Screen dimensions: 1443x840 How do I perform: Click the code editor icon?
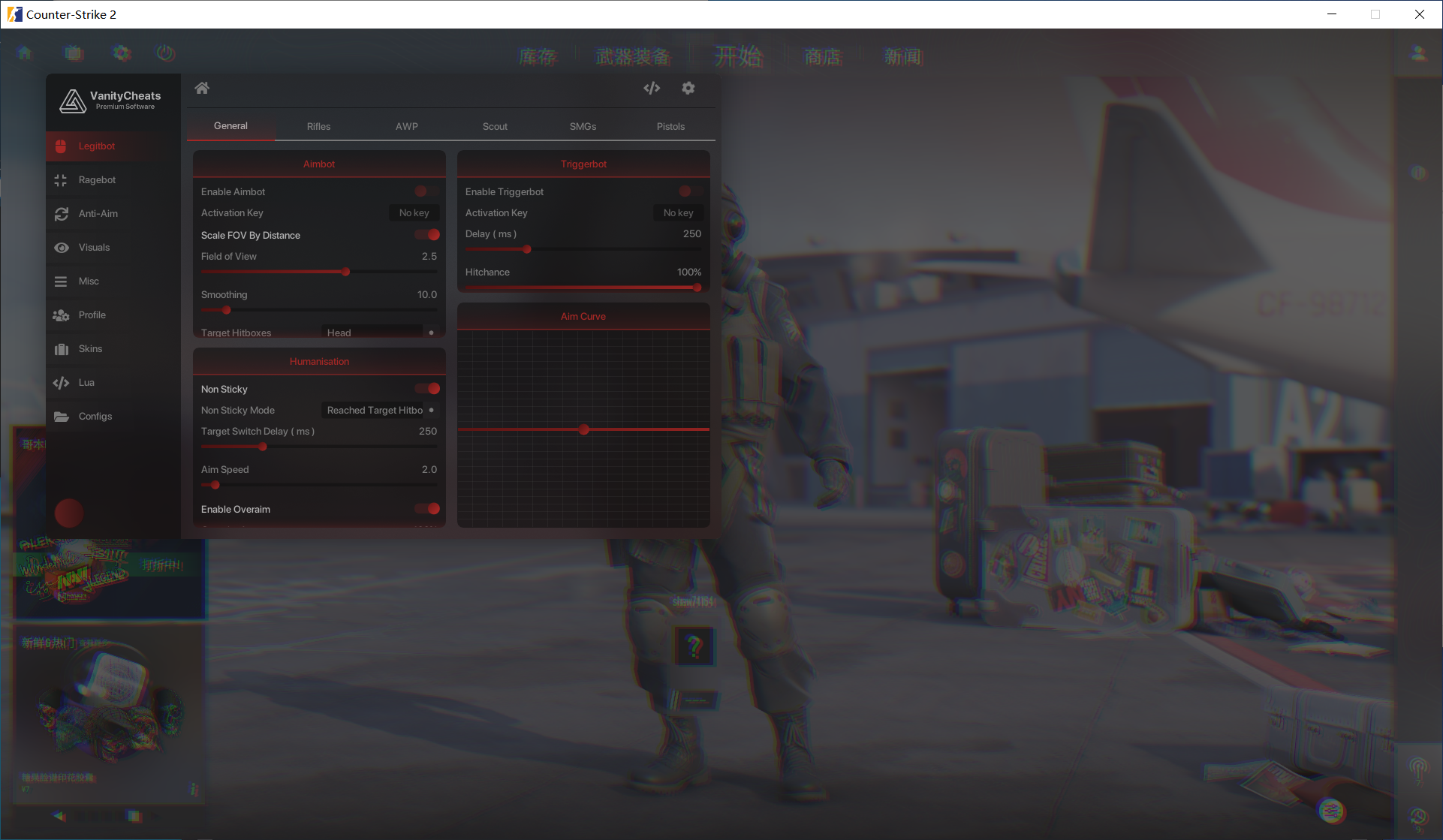point(651,88)
